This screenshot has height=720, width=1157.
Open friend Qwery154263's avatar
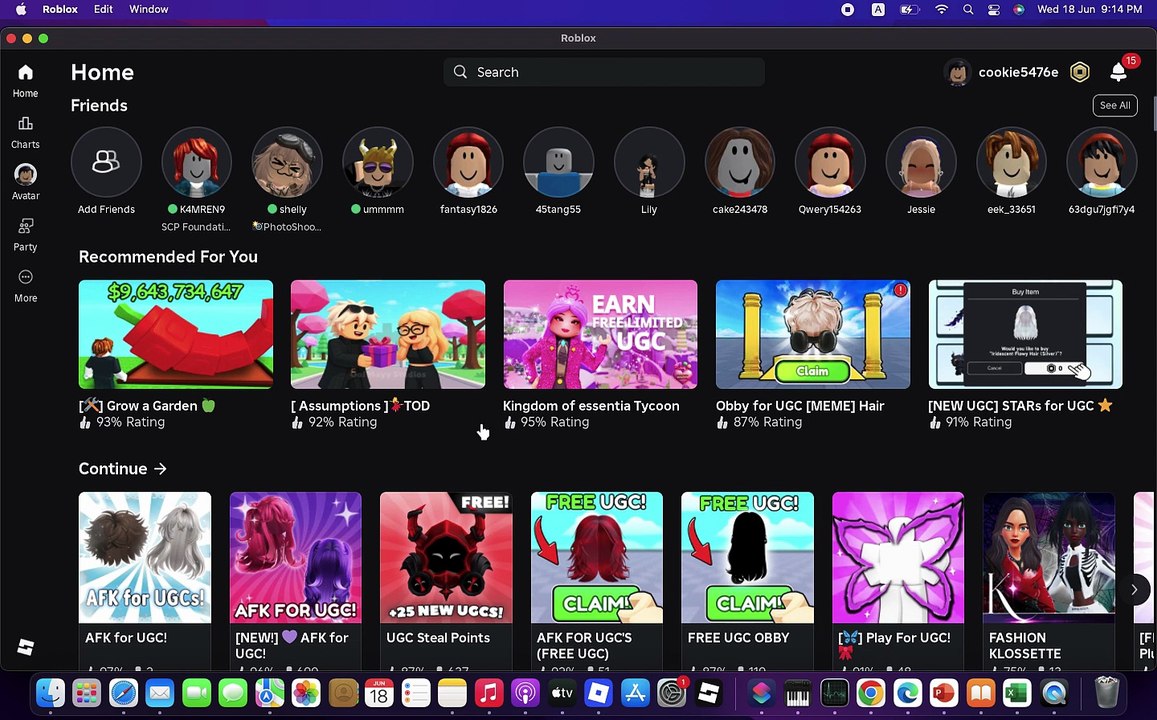tap(830, 162)
